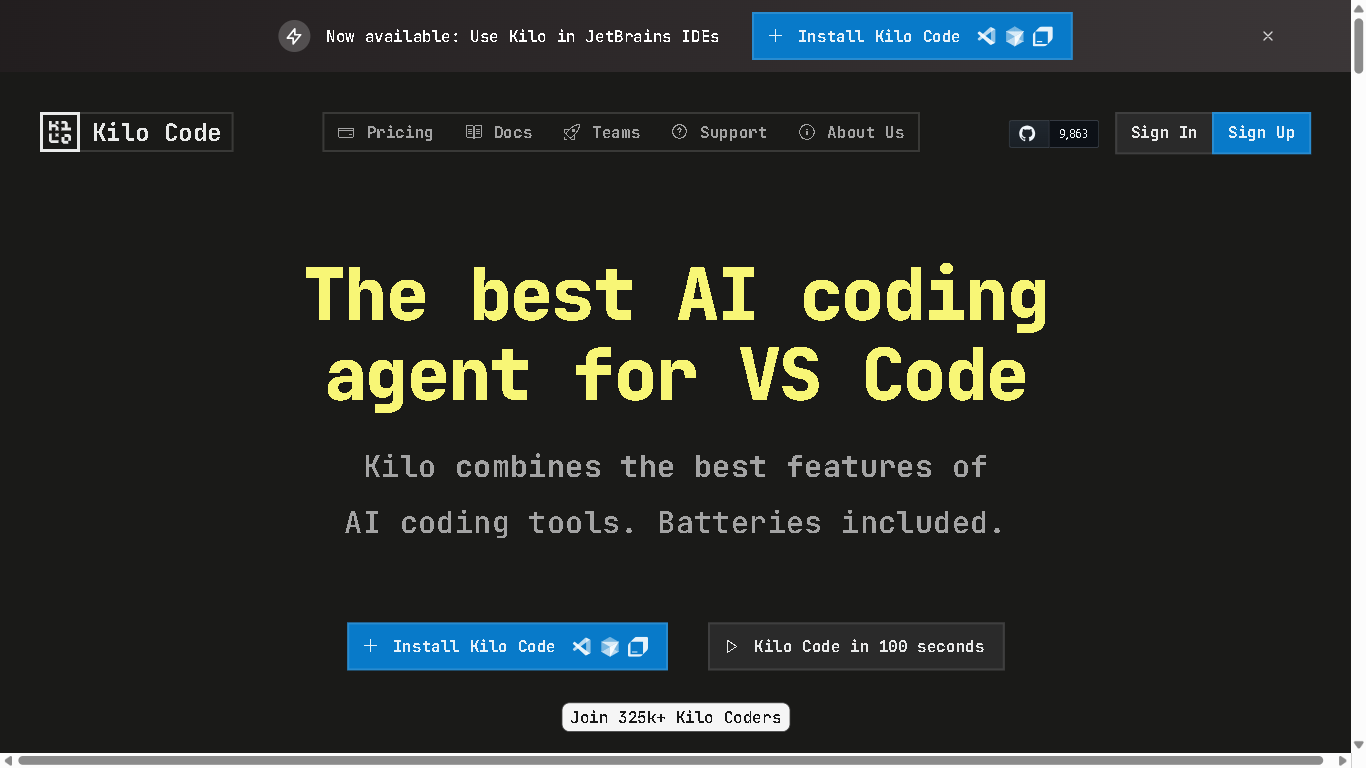The width and height of the screenshot is (1366, 768).
Task: Click the cube icon in hero install button
Action: tap(610, 646)
